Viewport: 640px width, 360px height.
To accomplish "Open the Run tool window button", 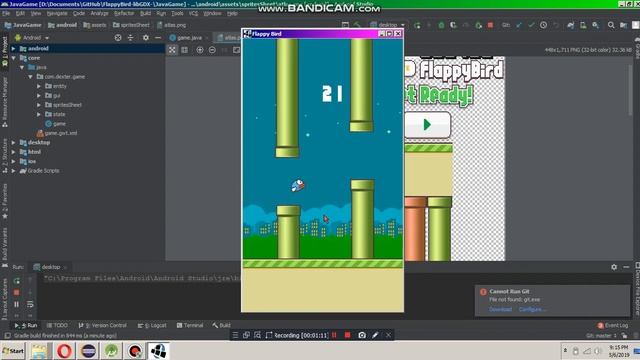I will click(26, 325).
